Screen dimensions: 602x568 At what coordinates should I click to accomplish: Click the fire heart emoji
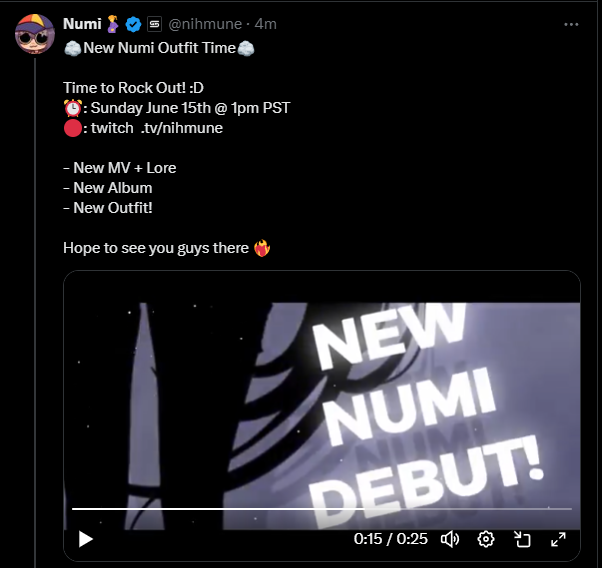click(262, 248)
